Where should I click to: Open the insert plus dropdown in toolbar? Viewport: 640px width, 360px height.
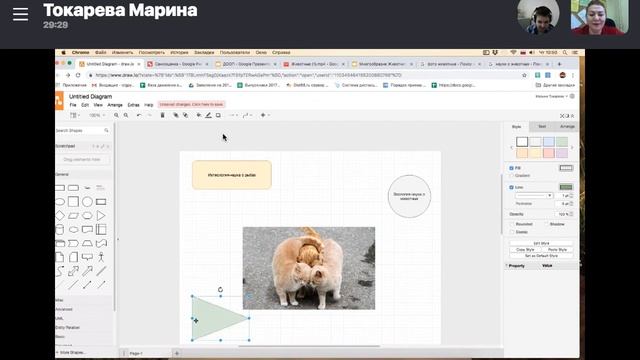265,116
